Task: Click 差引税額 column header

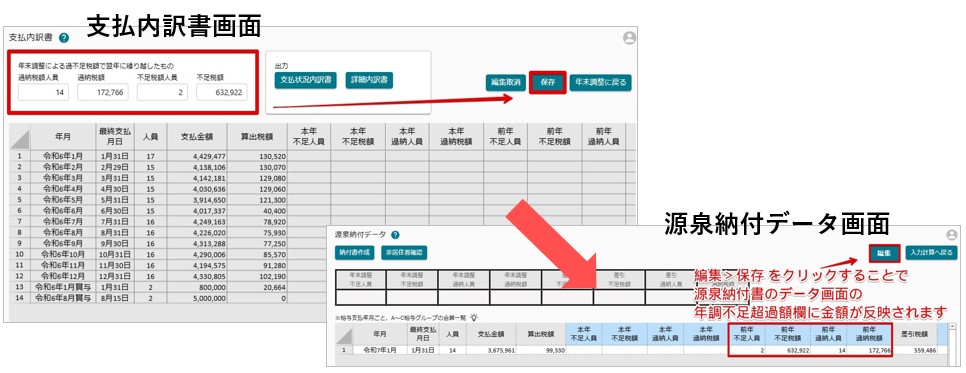Action: [914, 334]
